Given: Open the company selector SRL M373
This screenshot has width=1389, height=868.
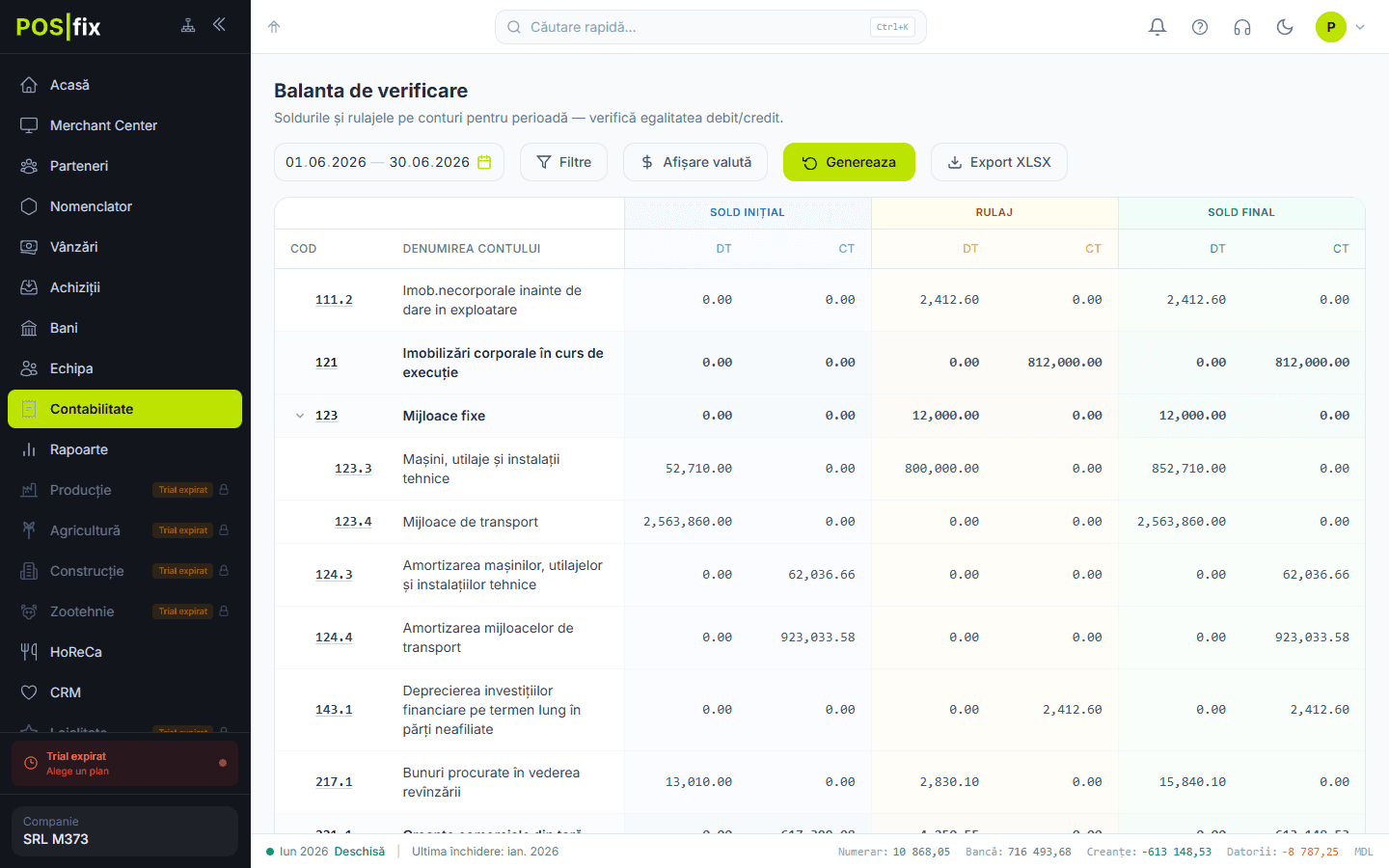Looking at the screenshot, I should click(x=124, y=831).
